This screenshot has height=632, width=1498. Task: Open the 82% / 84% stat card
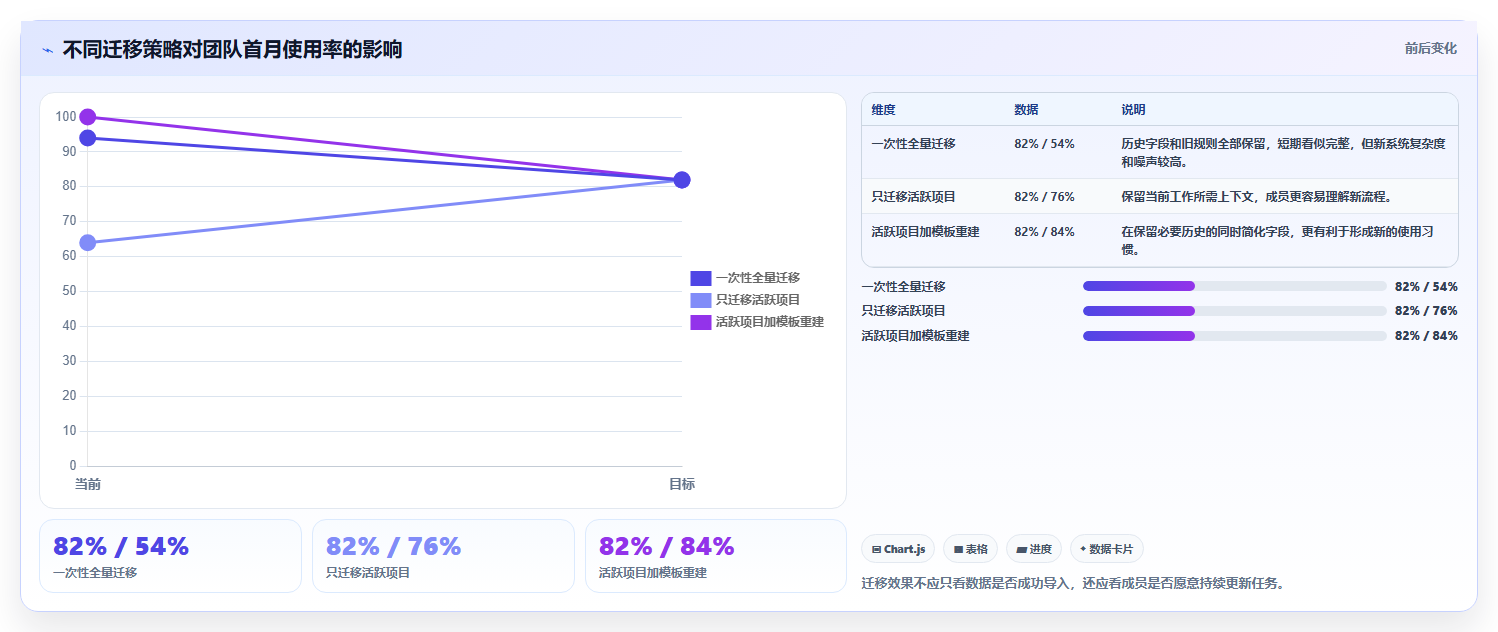coord(716,556)
